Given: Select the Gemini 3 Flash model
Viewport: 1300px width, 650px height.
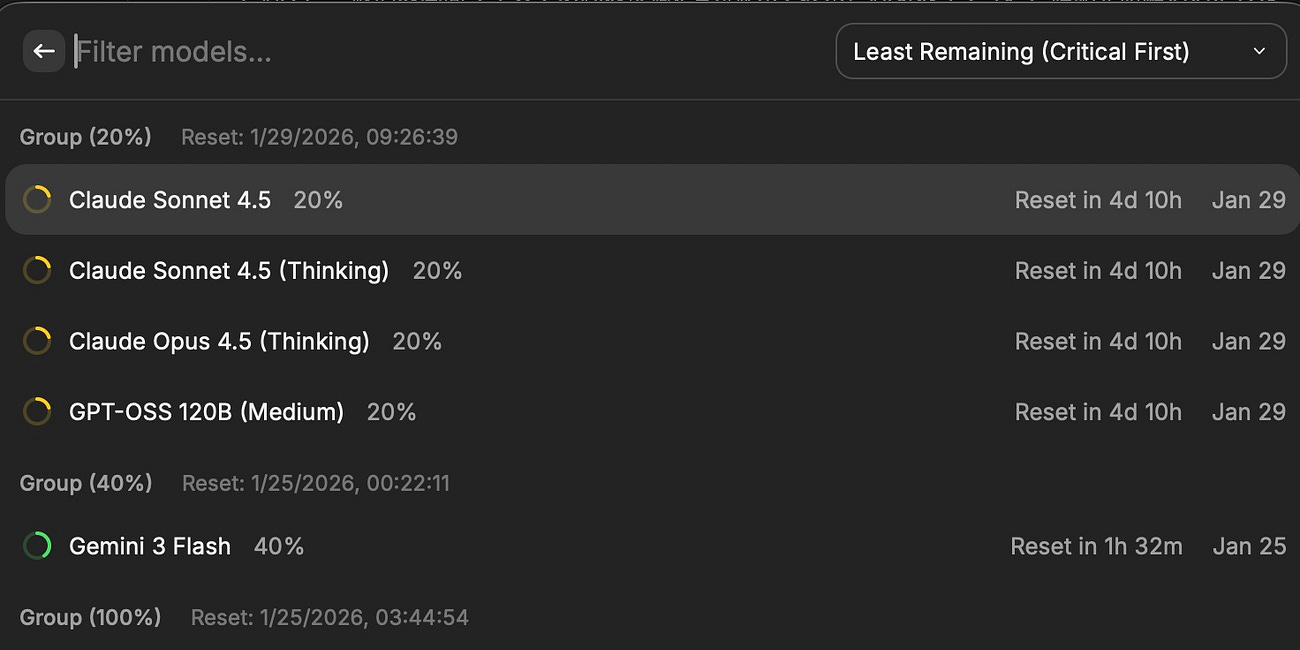Looking at the screenshot, I should pos(652,546).
